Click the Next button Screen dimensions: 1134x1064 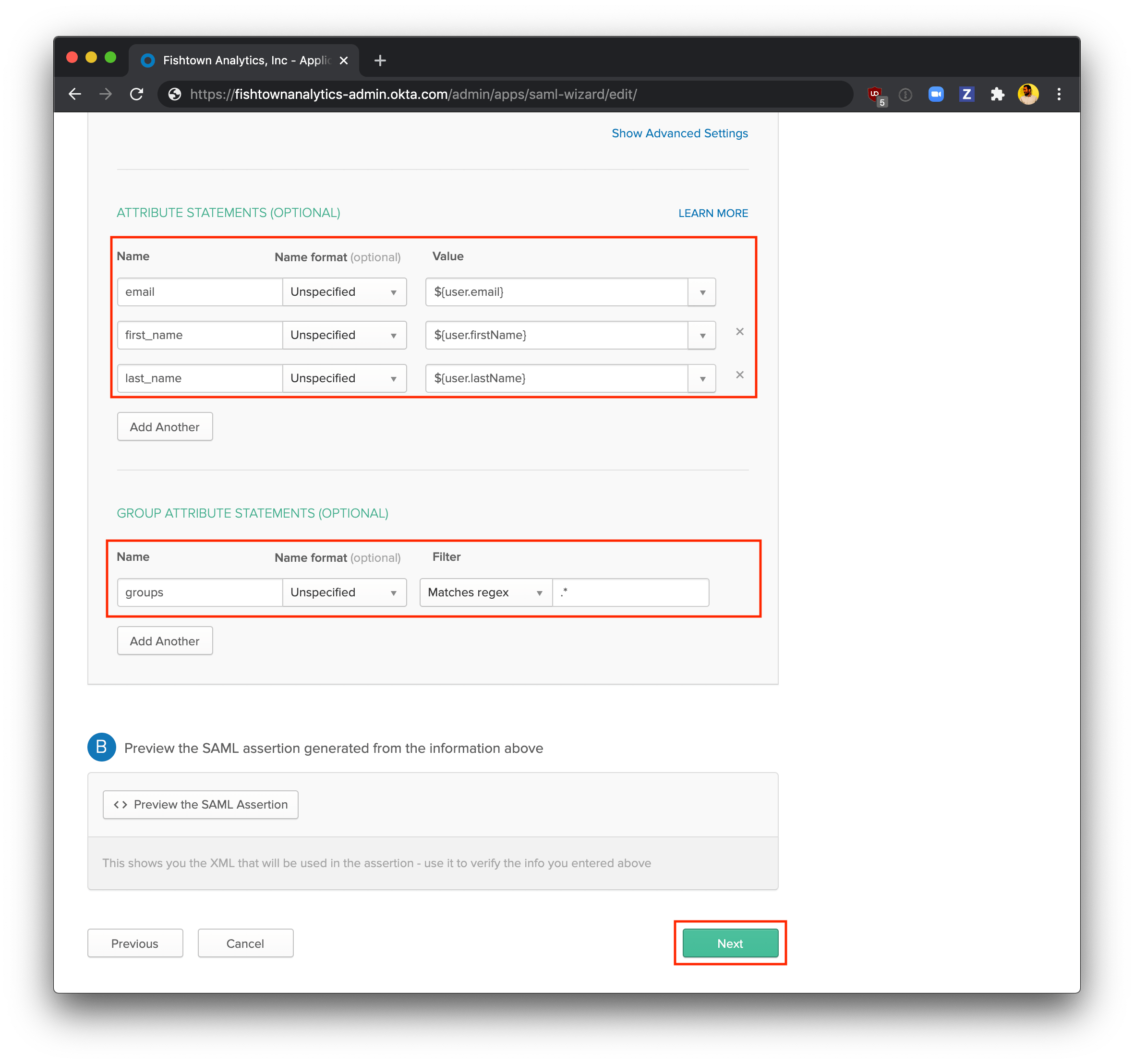pyautogui.click(x=730, y=943)
